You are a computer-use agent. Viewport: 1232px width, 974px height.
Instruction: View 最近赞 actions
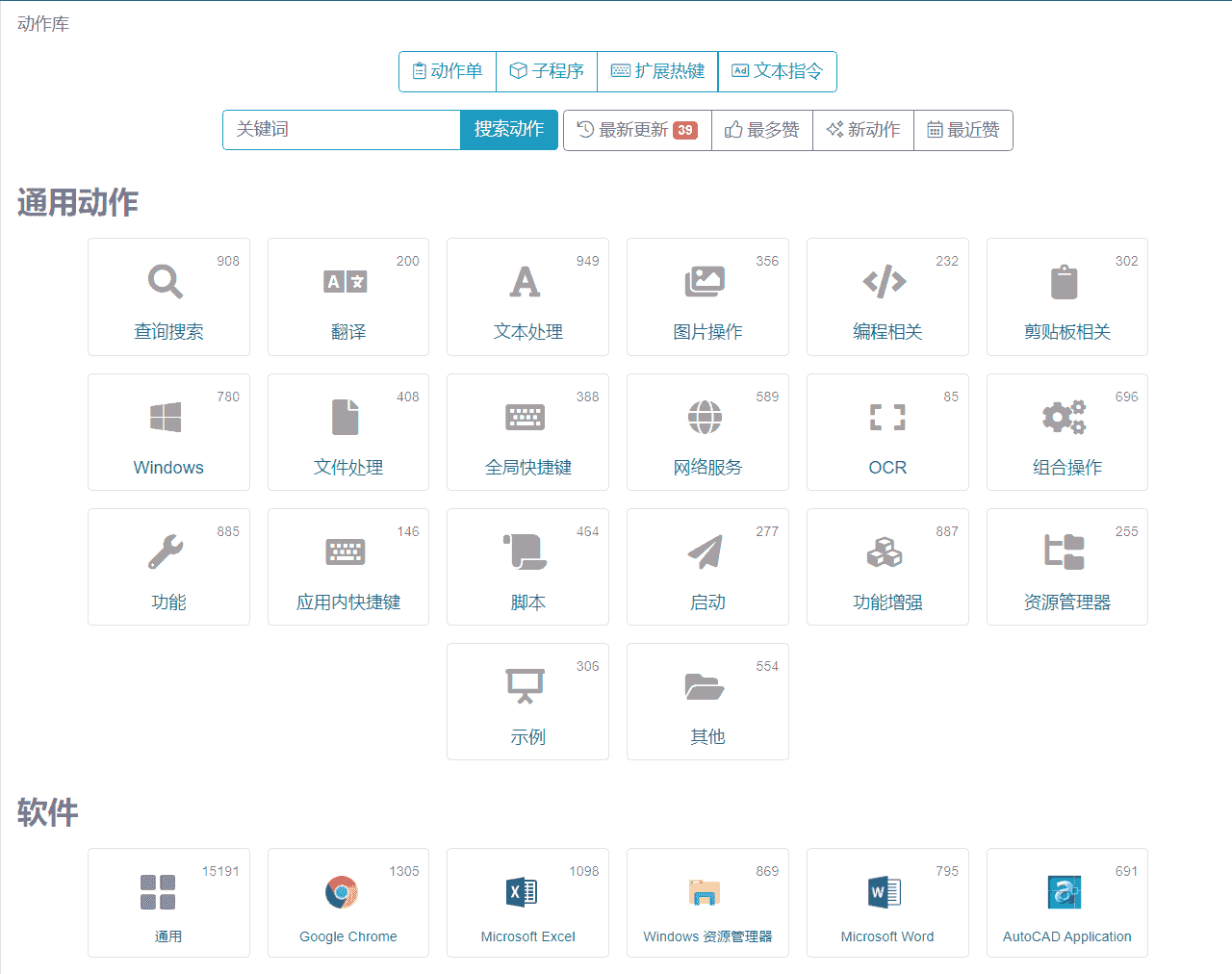coord(963,130)
